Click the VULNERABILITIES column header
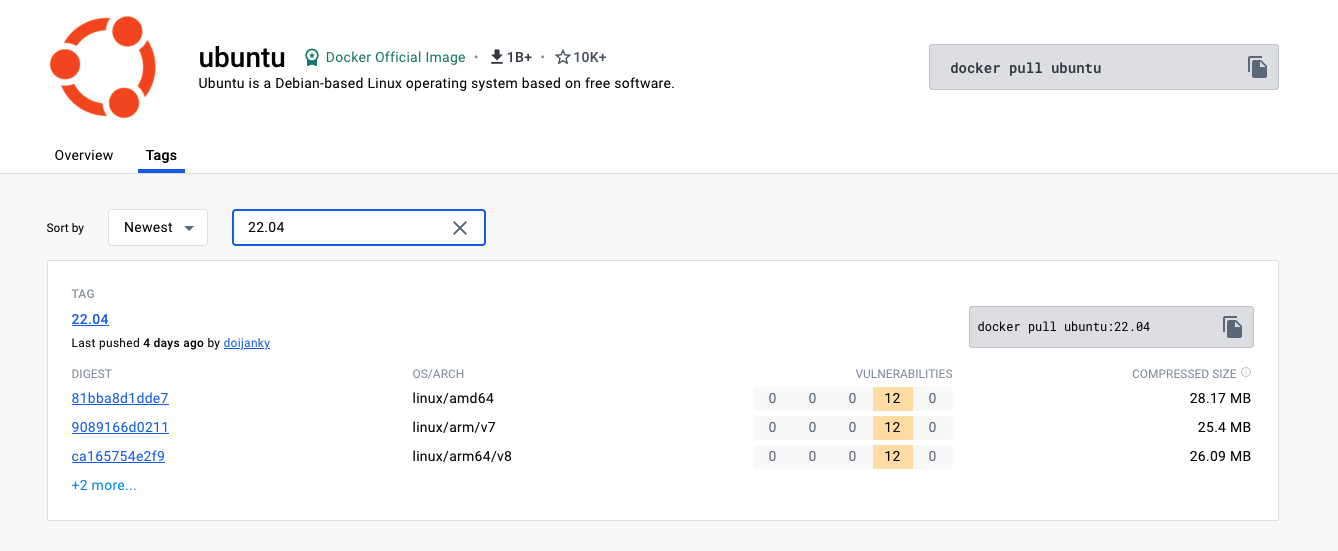Viewport: 1338px width, 551px height. coord(904,374)
